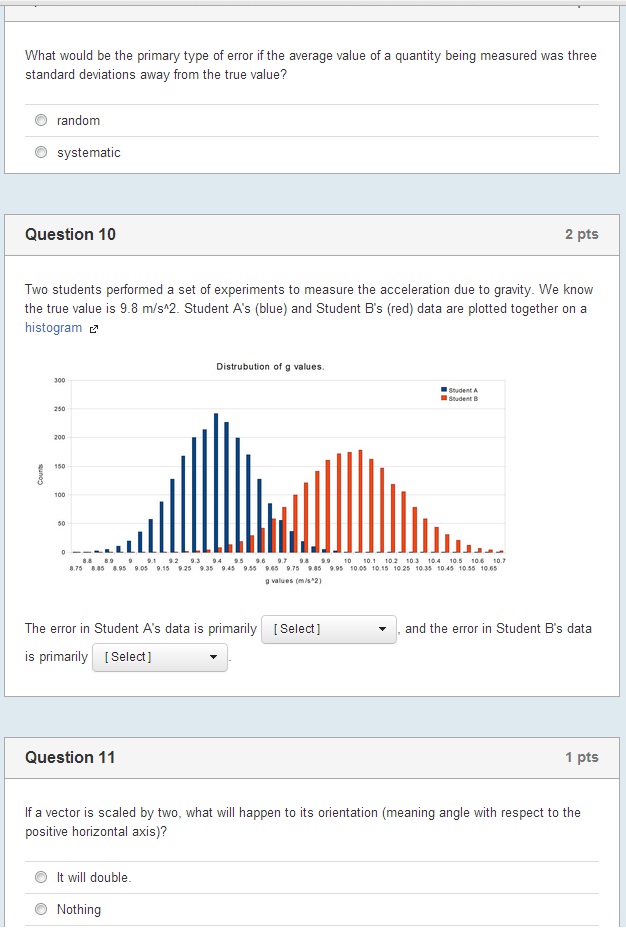Click the red Student B legend swatch
This screenshot has height=930, width=626.
[x=444, y=399]
